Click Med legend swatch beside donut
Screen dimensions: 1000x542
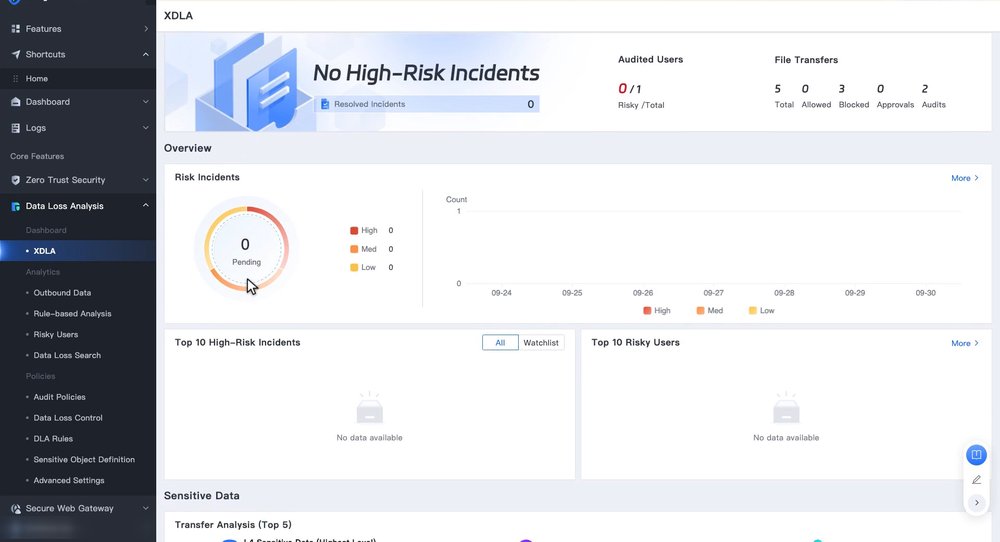(354, 249)
